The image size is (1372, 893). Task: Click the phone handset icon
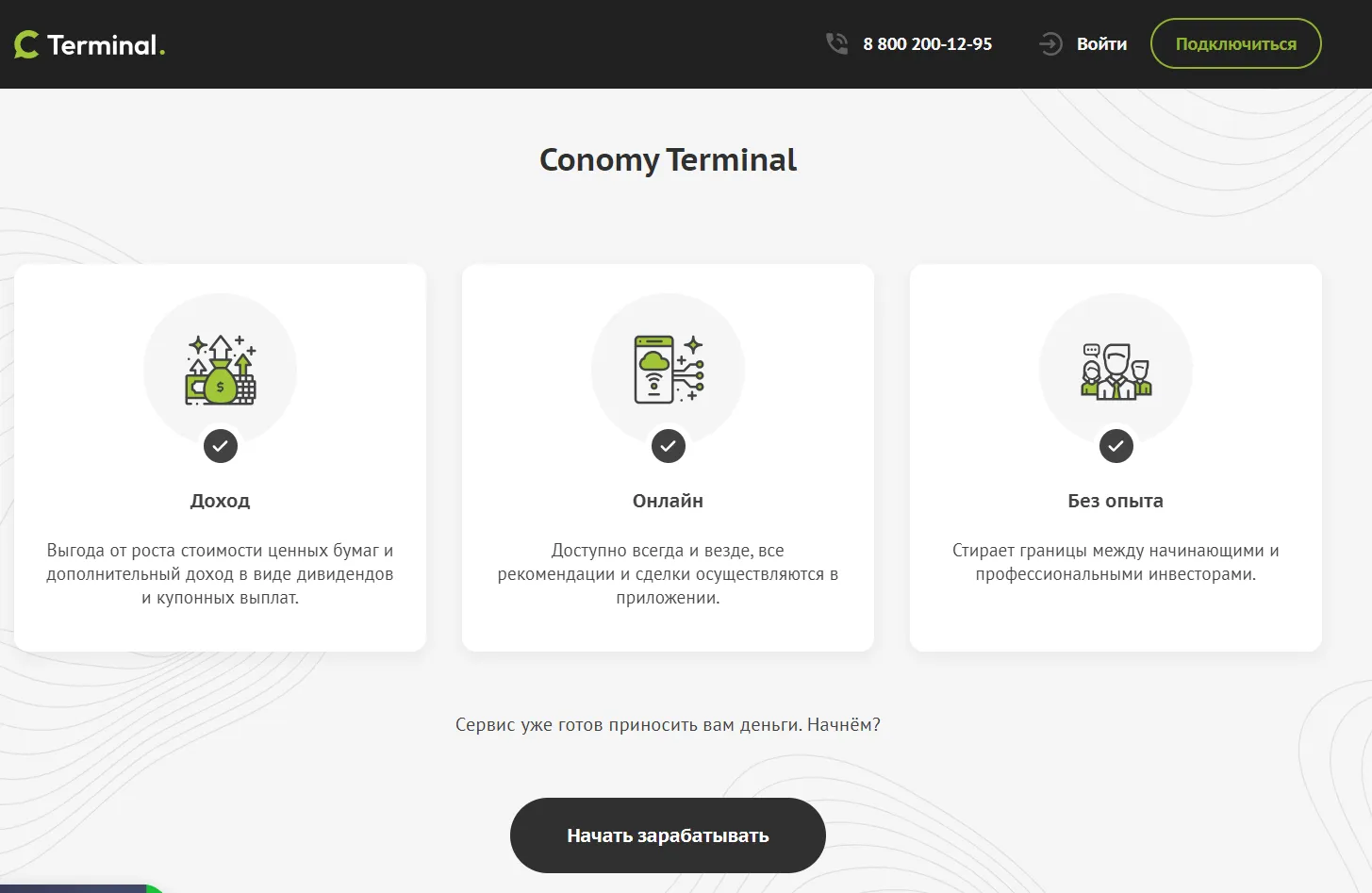click(x=836, y=43)
